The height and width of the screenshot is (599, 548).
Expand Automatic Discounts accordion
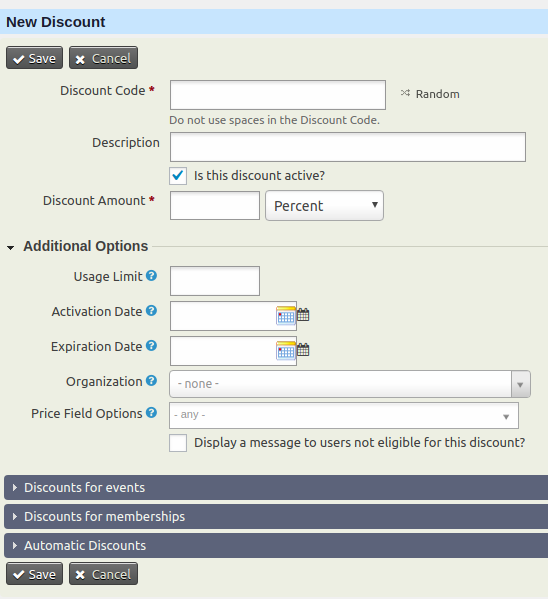276,546
